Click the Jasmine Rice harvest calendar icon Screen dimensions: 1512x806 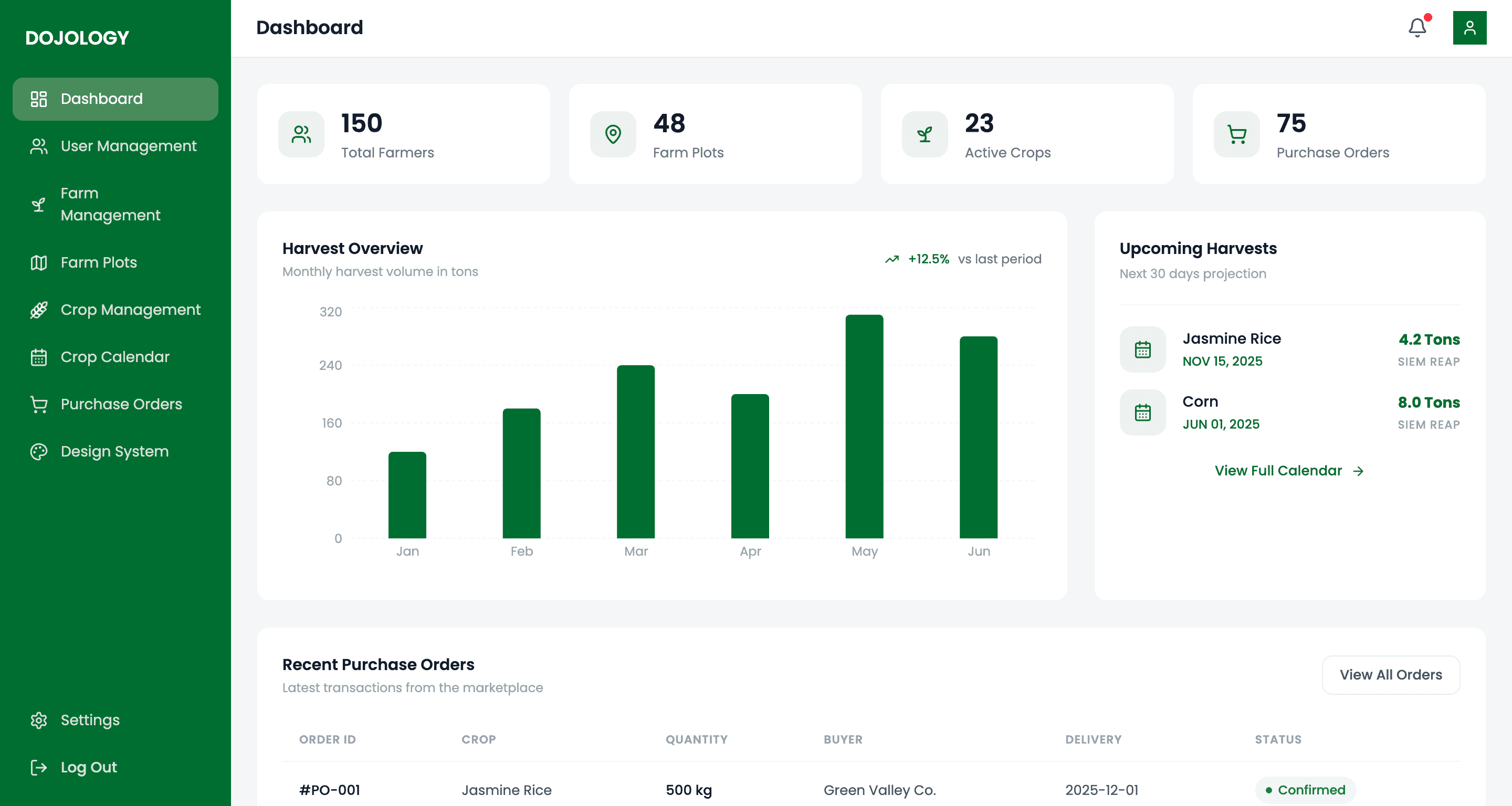1142,349
